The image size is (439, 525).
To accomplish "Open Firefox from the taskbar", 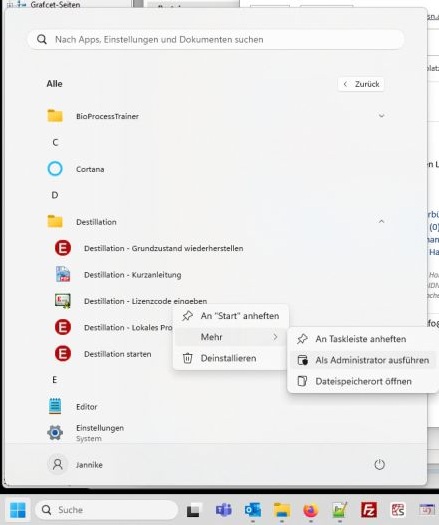I will (311, 510).
